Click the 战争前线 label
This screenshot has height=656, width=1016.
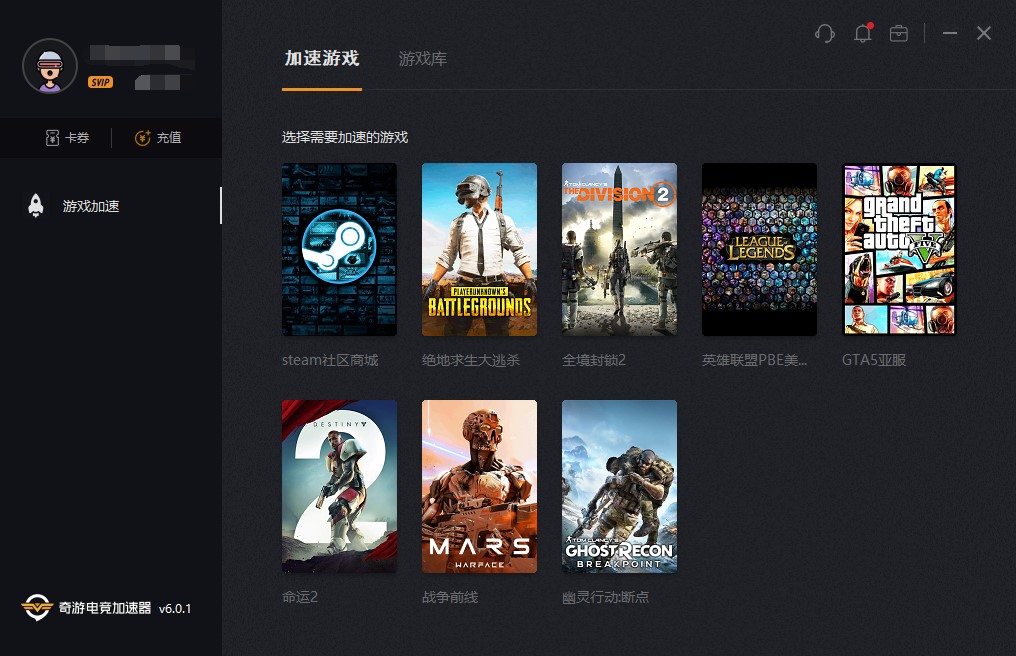pos(450,597)
